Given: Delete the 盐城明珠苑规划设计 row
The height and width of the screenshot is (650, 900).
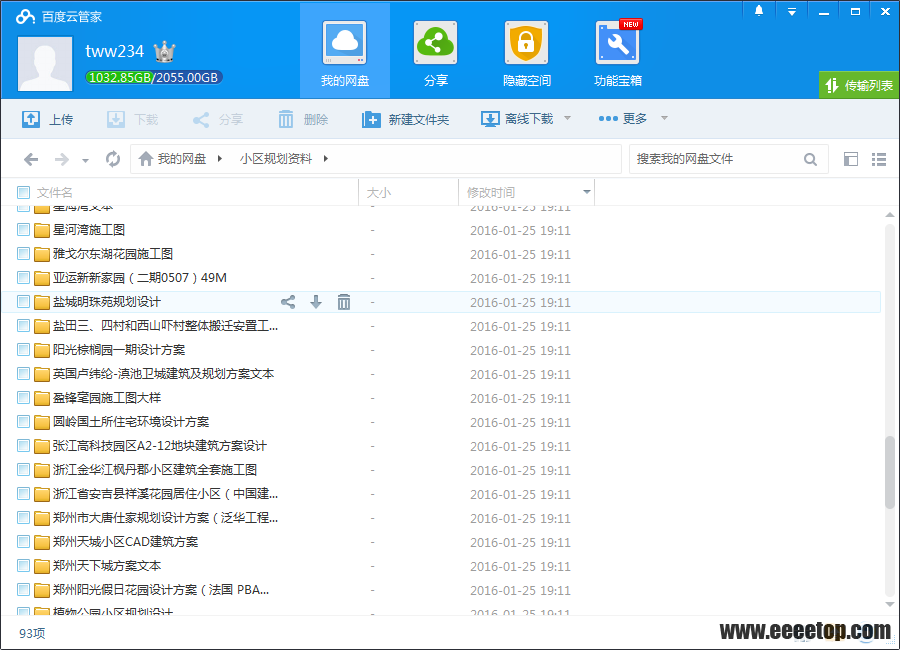Looking at the screenshot, I should [x=344, y=302].
